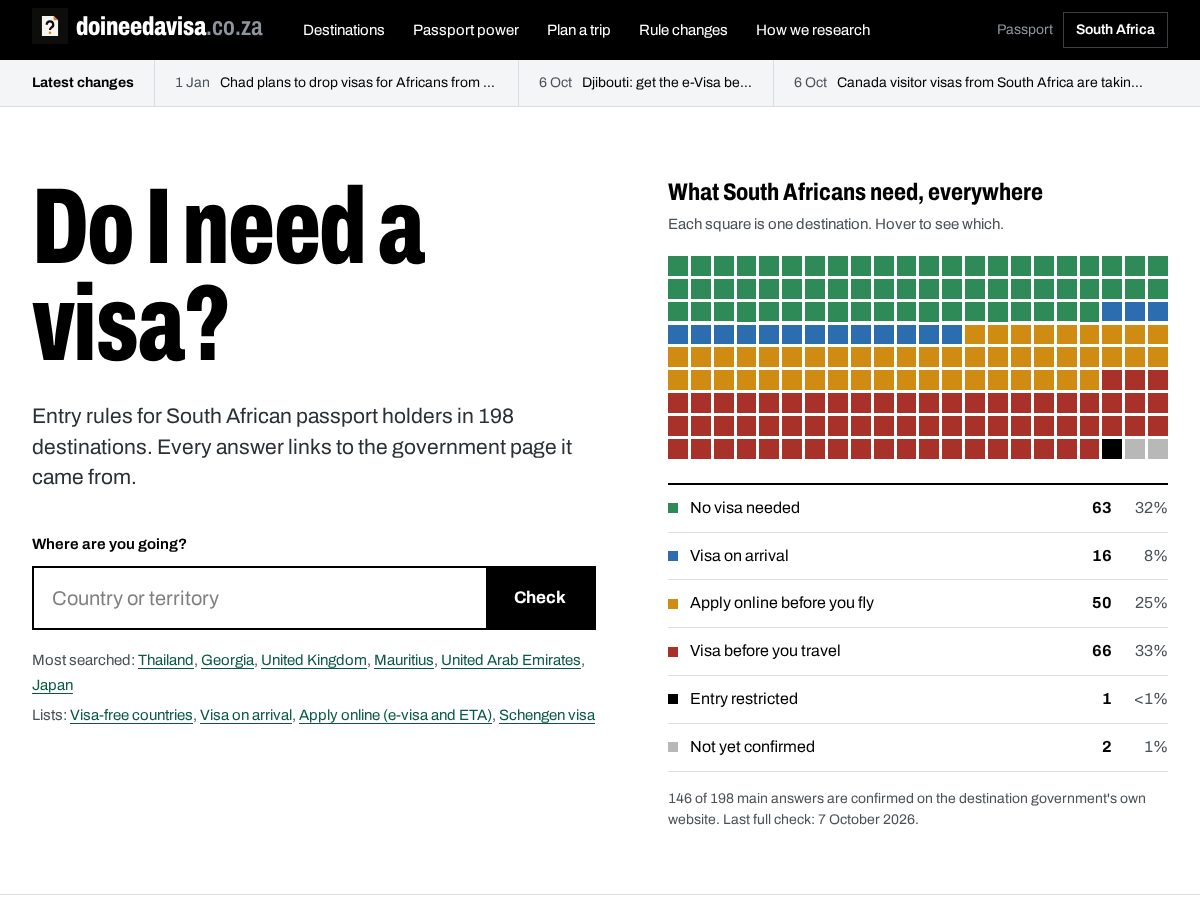The height and width of the screenshot is (900, 1200).
Task: Select Visa on arrival legend label
Action: (x=739, y=556)
